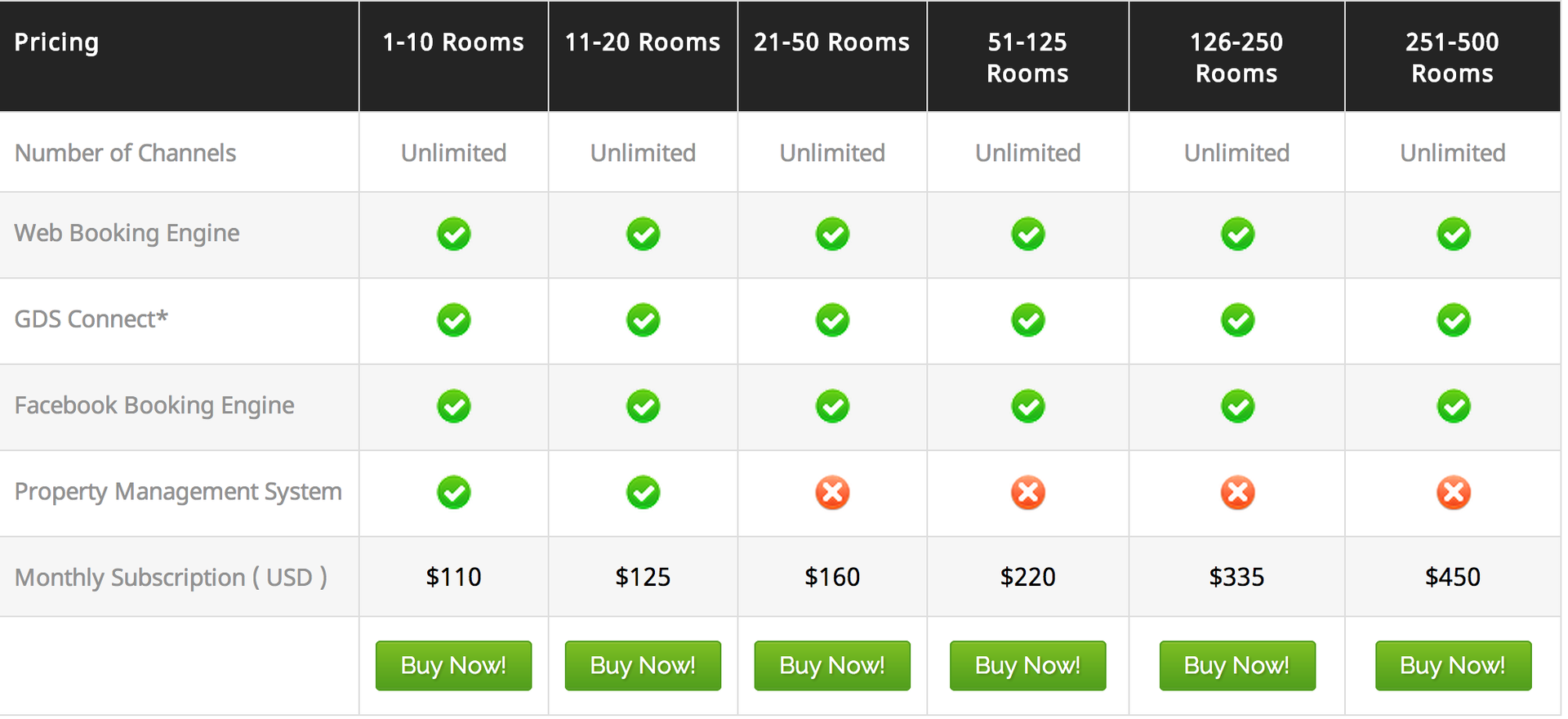
Task: Click the GDS Connect* row label
Action: click(x=91, y=319)
